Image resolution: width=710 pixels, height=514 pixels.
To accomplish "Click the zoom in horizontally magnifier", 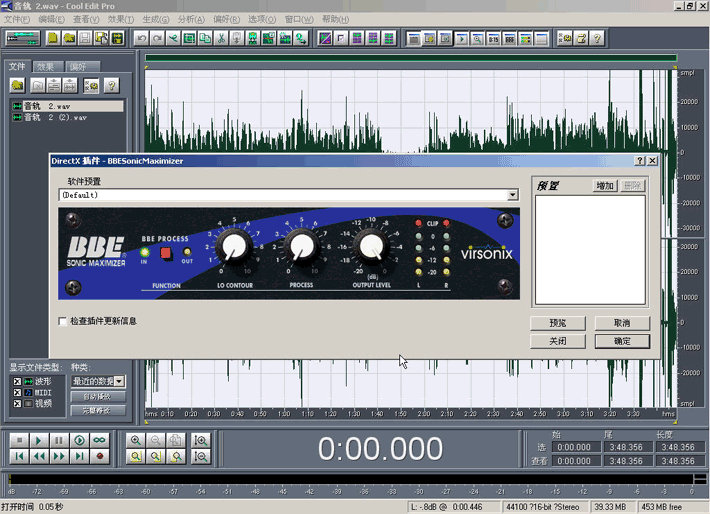I will 136,440.
